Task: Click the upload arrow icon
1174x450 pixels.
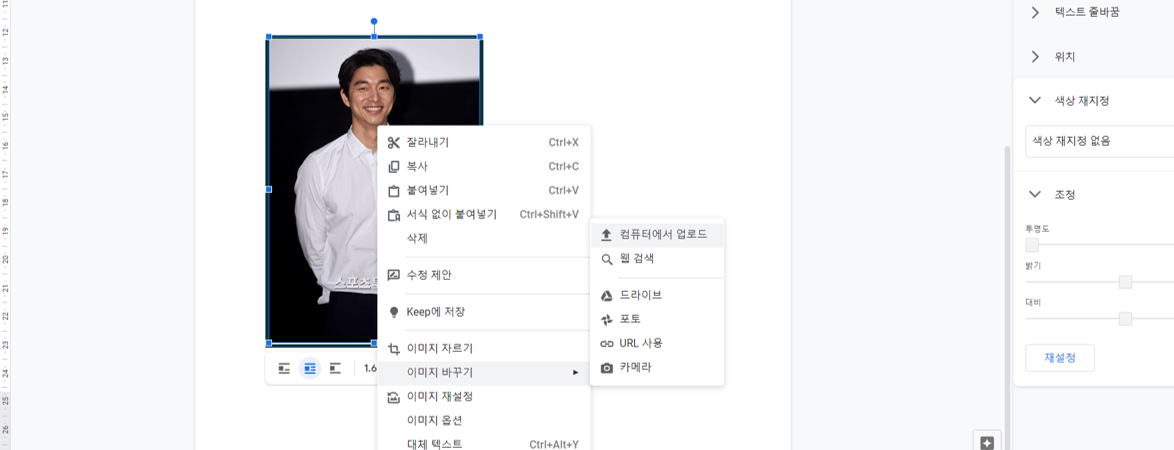Action: (x=606, y=234)
